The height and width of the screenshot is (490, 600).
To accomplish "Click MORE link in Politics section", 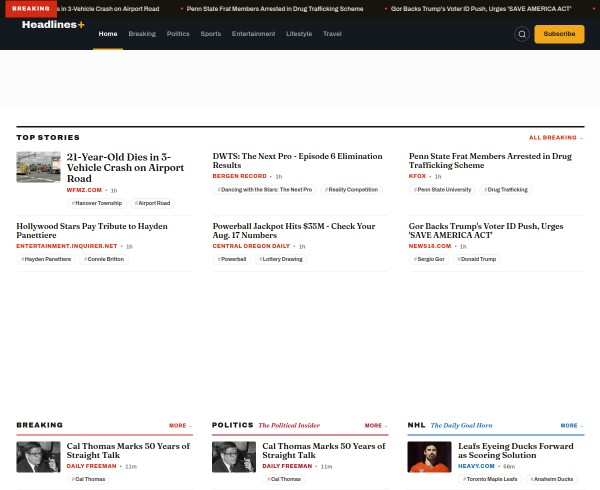I will click(376, 425).
